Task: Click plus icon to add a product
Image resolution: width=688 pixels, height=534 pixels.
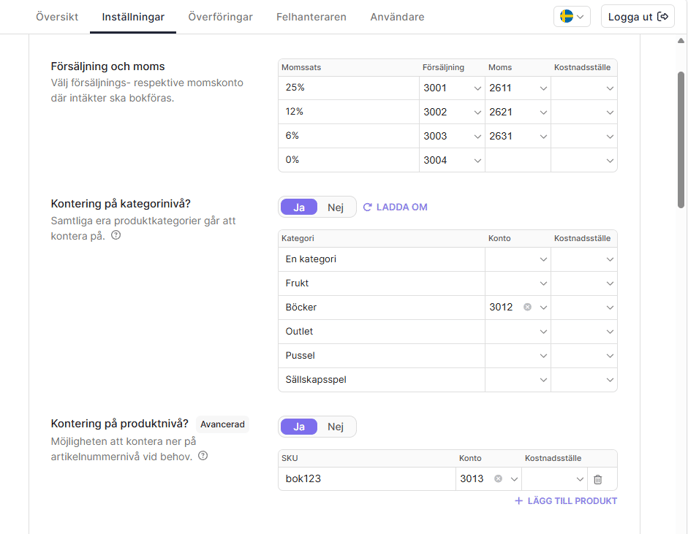Action: (519, 501)
